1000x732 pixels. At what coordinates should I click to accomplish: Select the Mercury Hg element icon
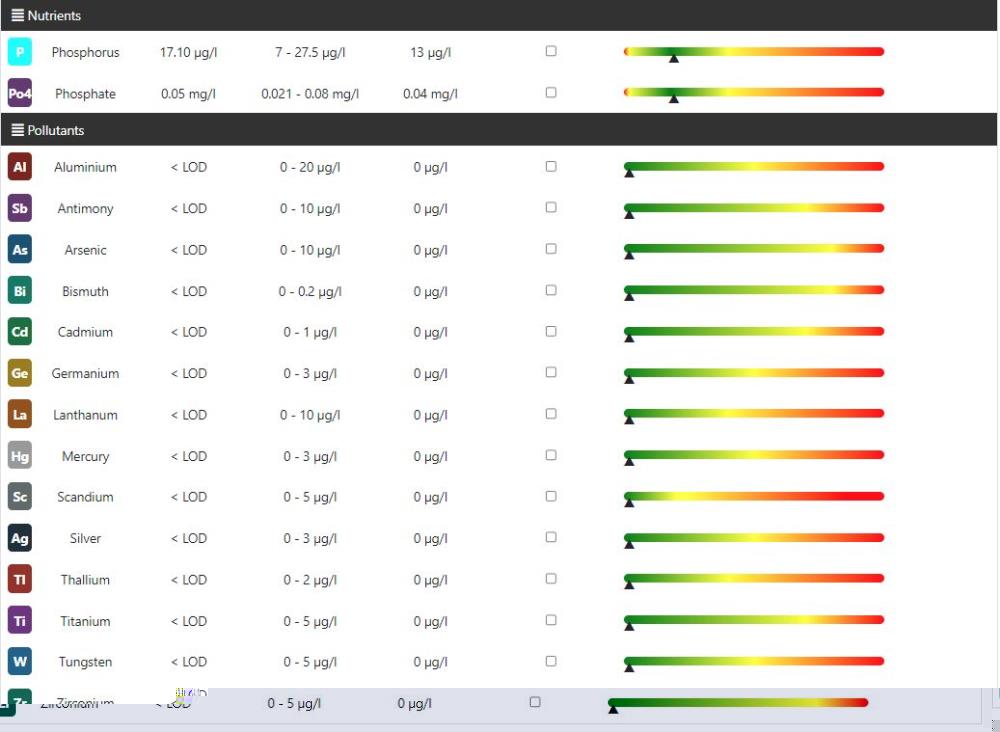click(x=20, y=456)
